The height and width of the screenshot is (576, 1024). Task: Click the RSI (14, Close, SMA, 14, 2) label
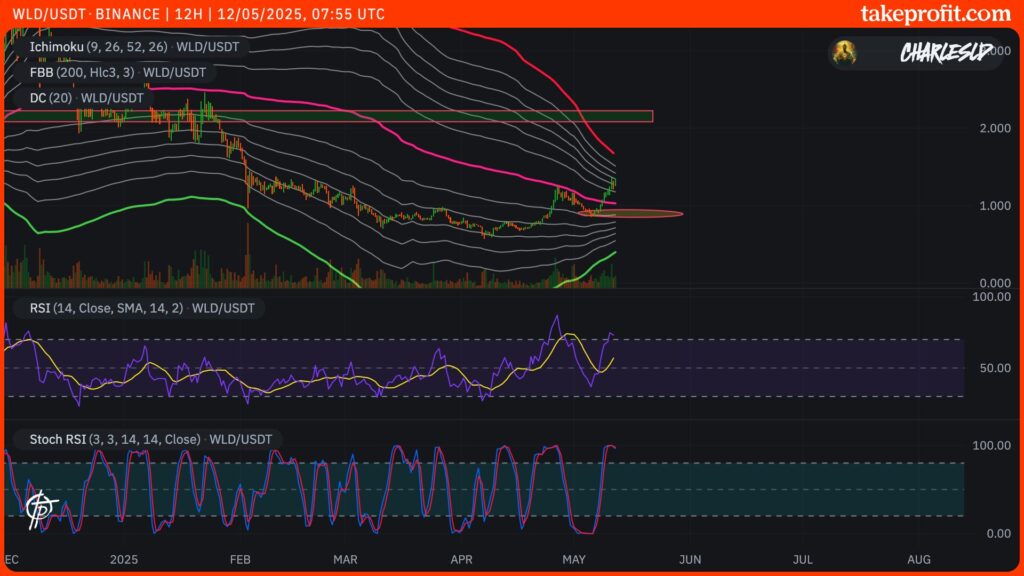pyautogui.click(x=105, y=308)
